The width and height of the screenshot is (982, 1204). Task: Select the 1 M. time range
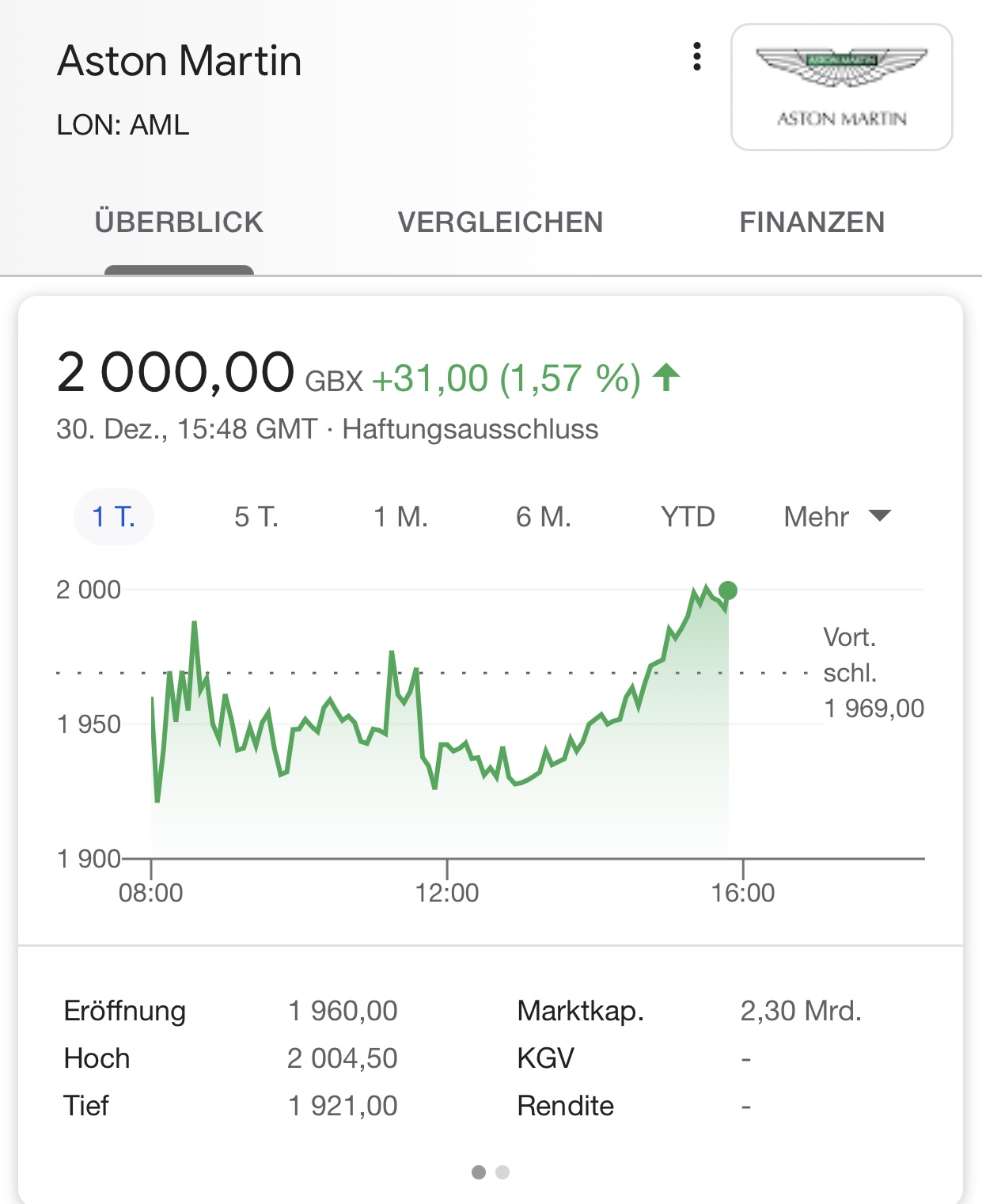pos(400,517)
